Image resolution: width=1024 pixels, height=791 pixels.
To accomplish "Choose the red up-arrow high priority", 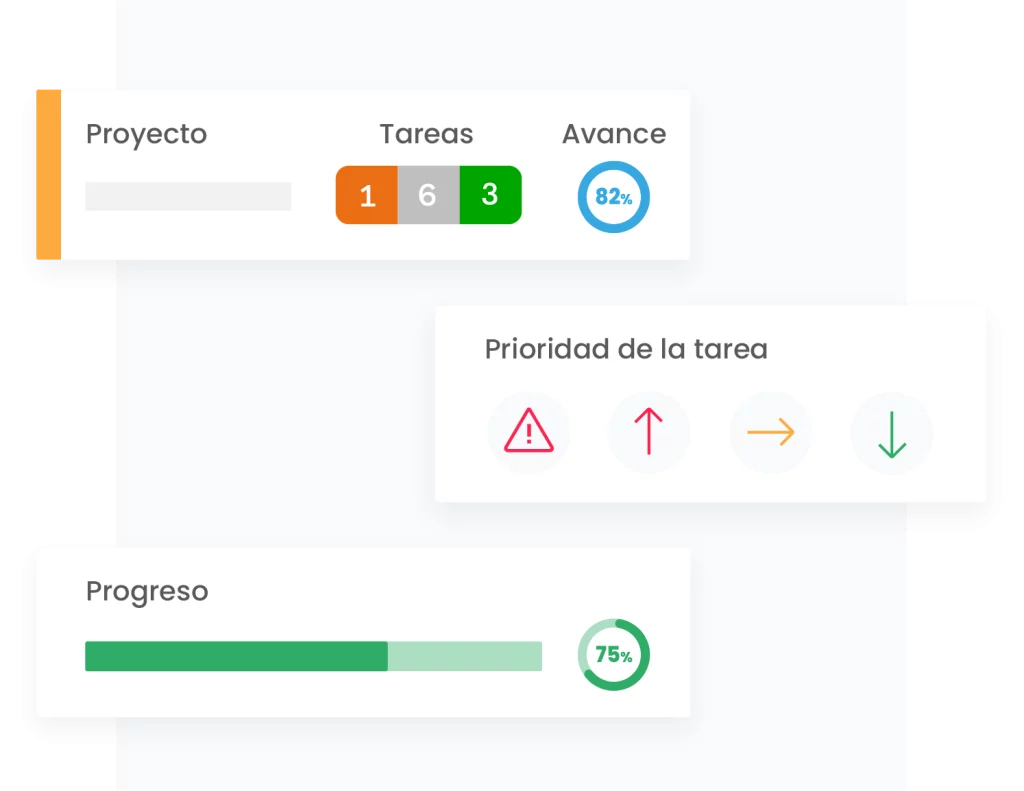I will pyautogui.click(x=648, y=432).
